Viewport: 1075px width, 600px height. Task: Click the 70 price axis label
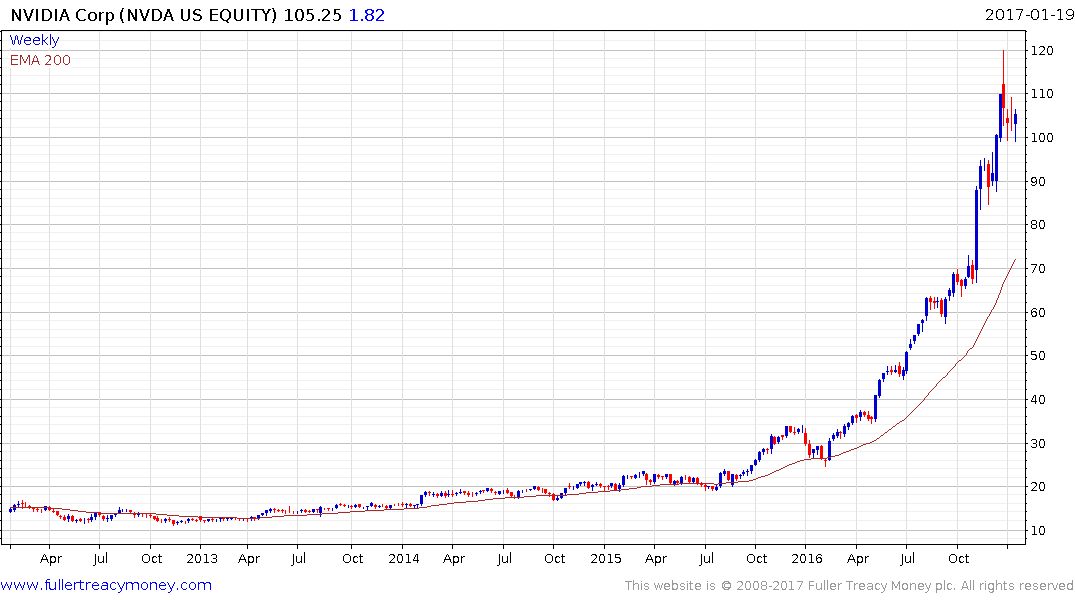pos(1038,269)
